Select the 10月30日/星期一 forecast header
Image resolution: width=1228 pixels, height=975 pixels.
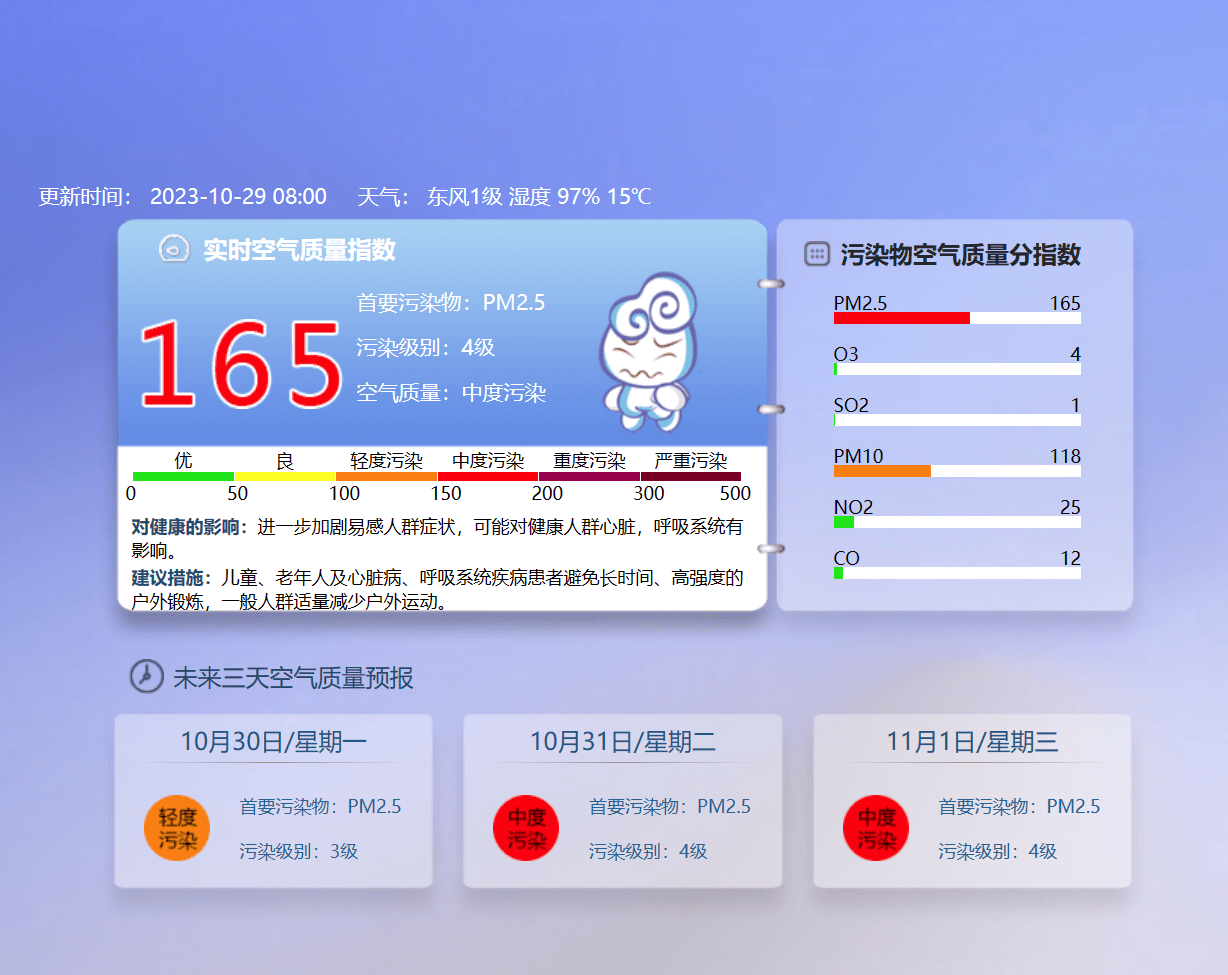click(x=273, y=742)
